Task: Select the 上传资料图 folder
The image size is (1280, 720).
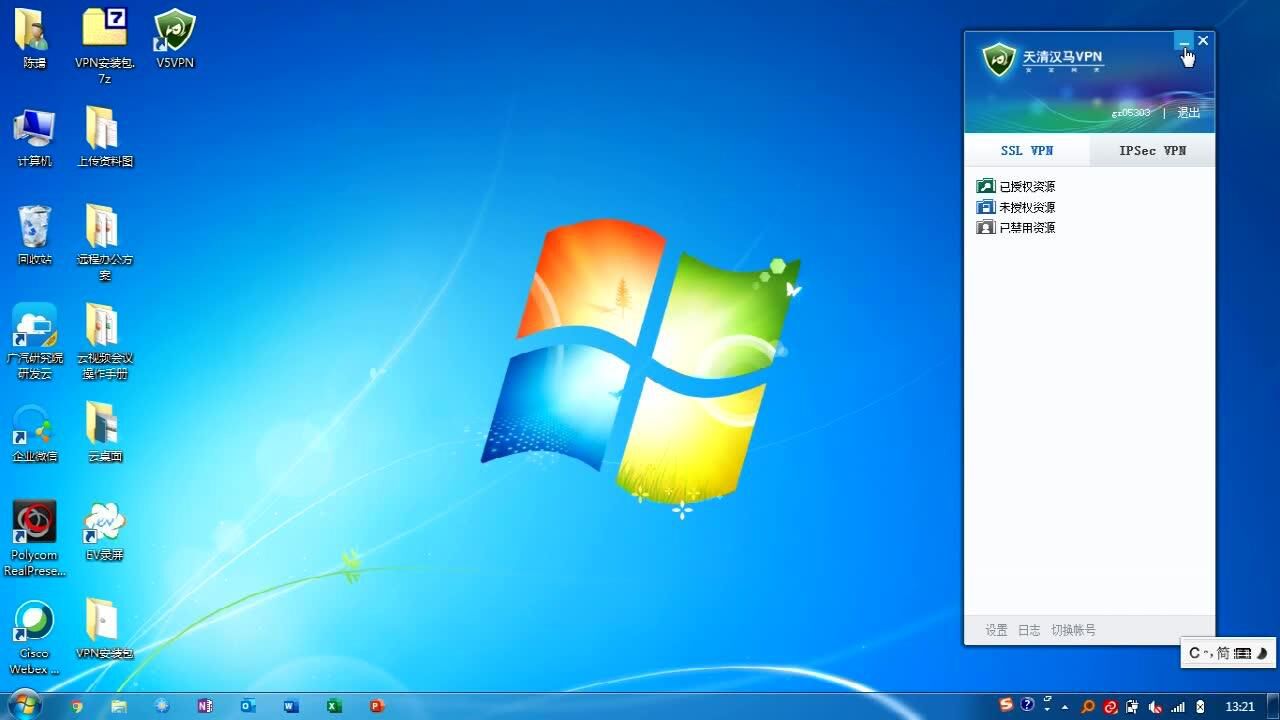Action: tap(105, 138)
